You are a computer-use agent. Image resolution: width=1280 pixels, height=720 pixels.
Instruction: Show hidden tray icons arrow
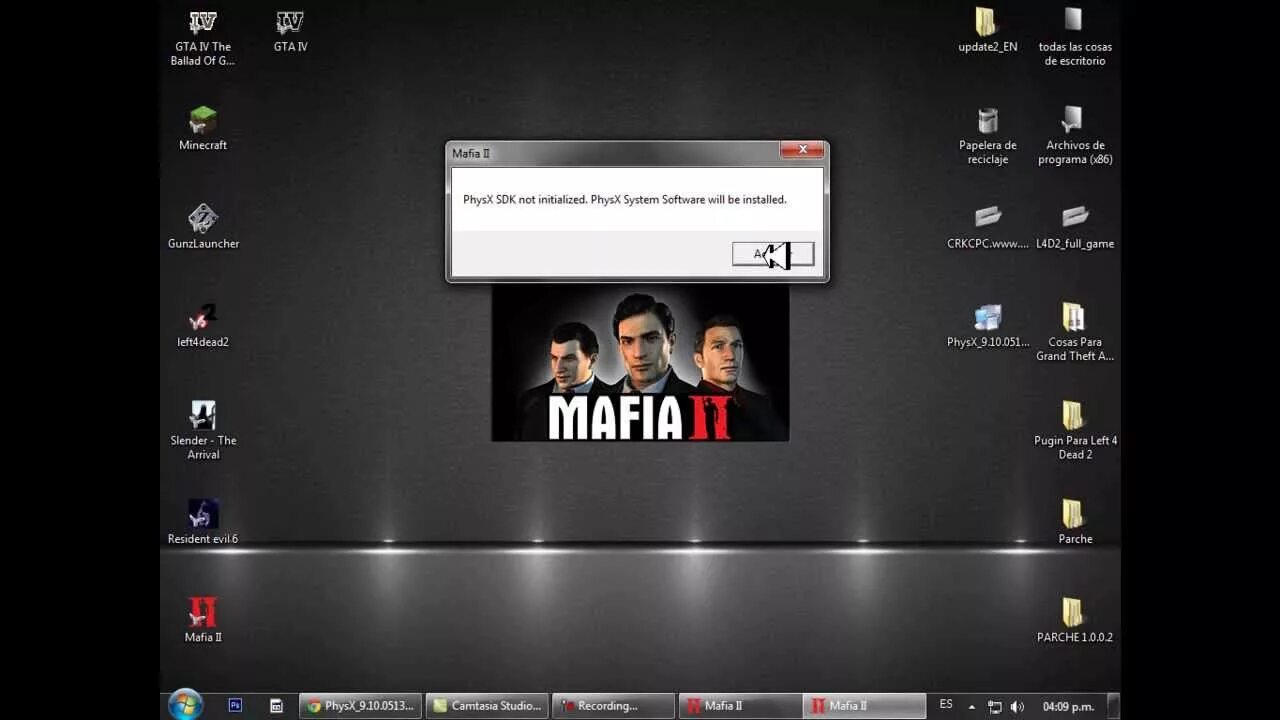pos(972,706)
